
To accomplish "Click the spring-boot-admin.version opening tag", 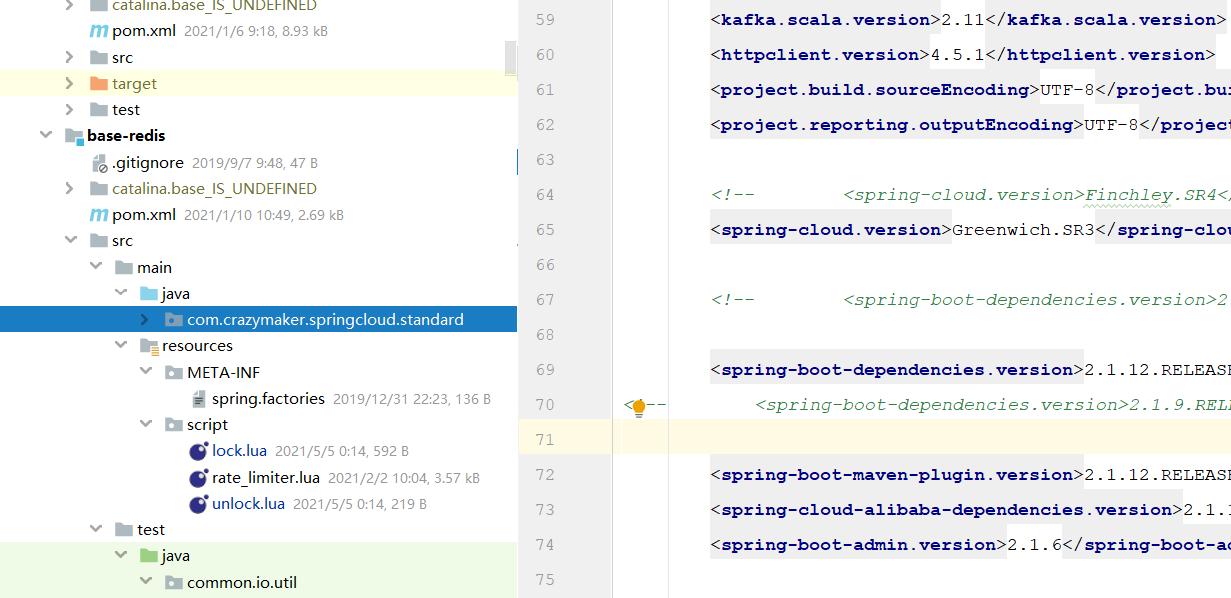I will coord(859,545).
